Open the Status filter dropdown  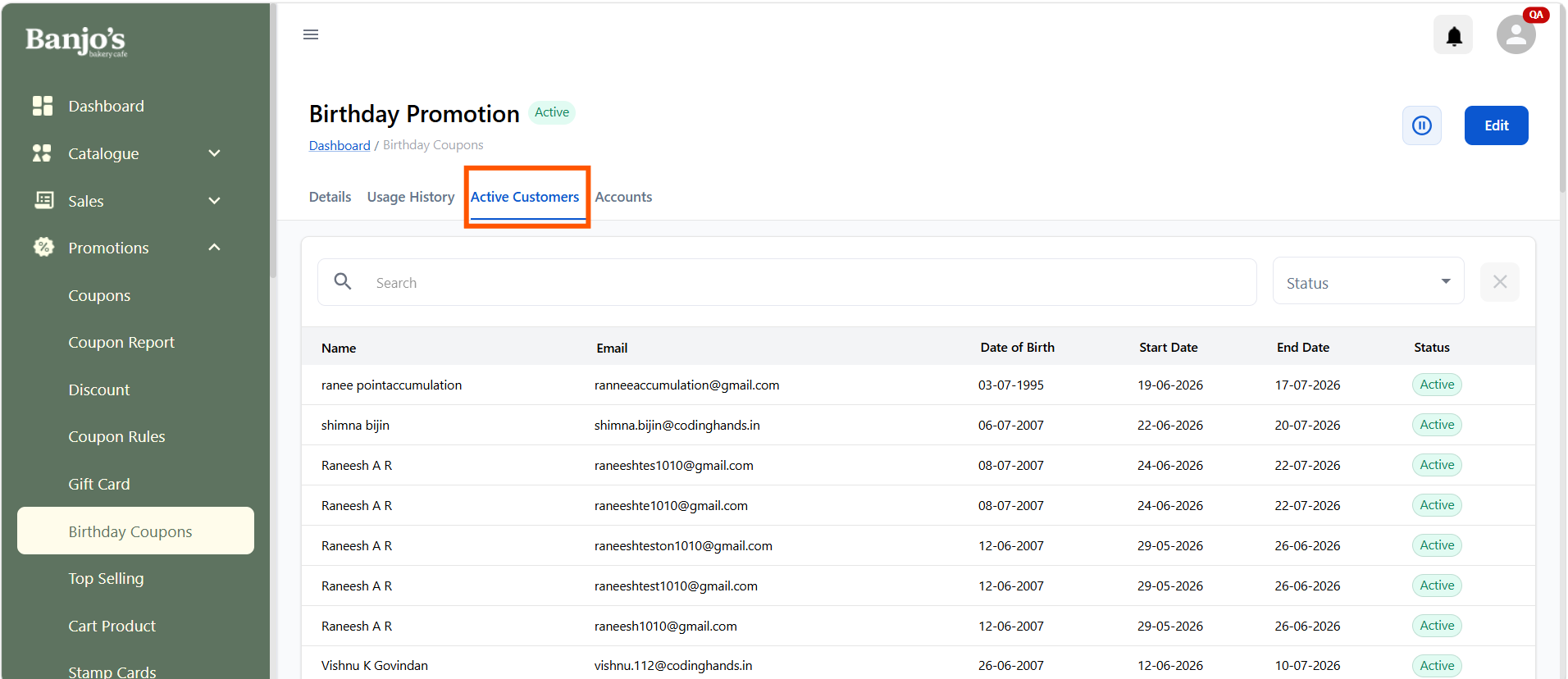click(1368, 282)
